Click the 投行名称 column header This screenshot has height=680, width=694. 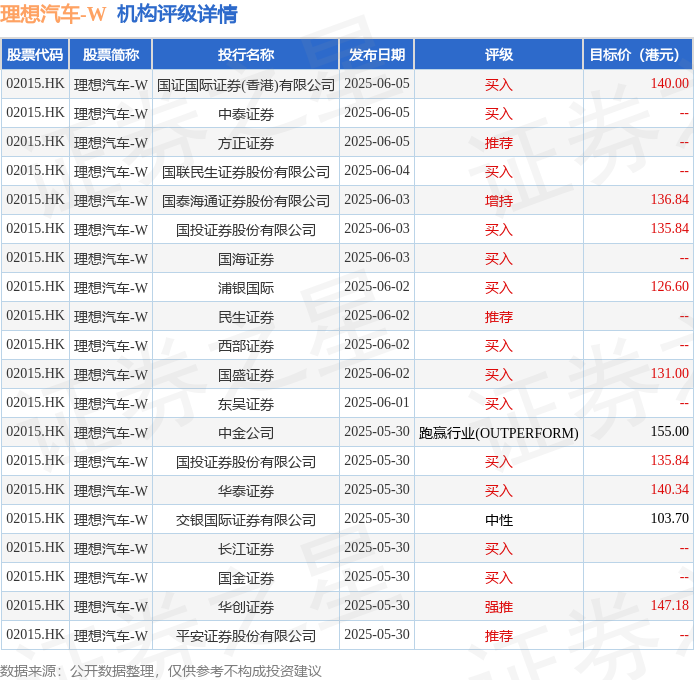tap(246, 54)
